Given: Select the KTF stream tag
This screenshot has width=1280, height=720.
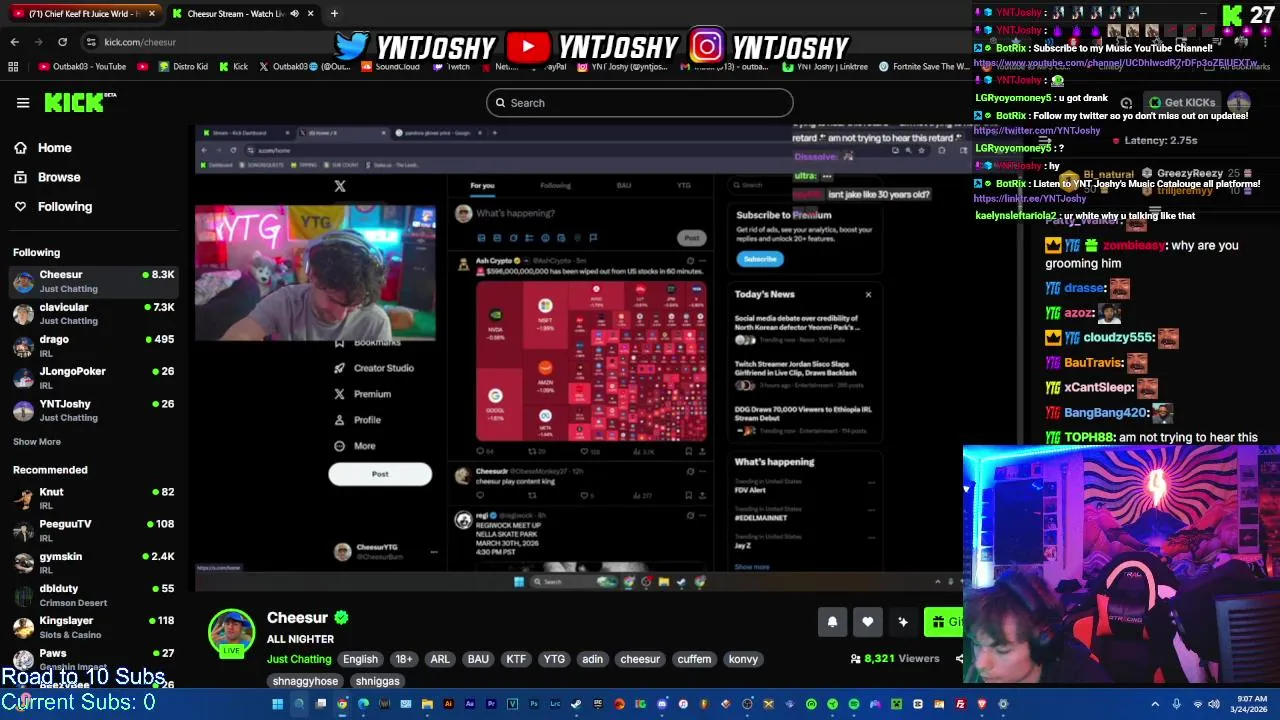Looking at the screenshot, I should click(516, 659).
